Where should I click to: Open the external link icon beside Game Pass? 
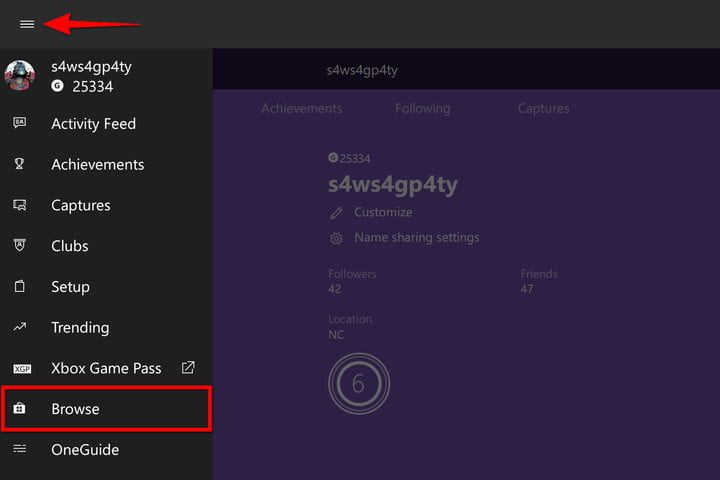tap(188, 368)
